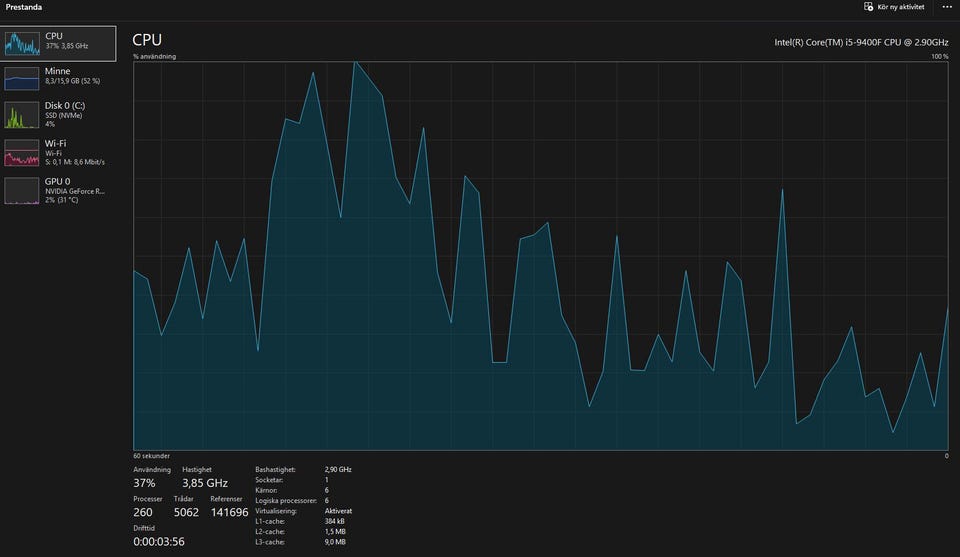Click the pink Wi-Fi throughput thumbnail

tap(23, 152)
